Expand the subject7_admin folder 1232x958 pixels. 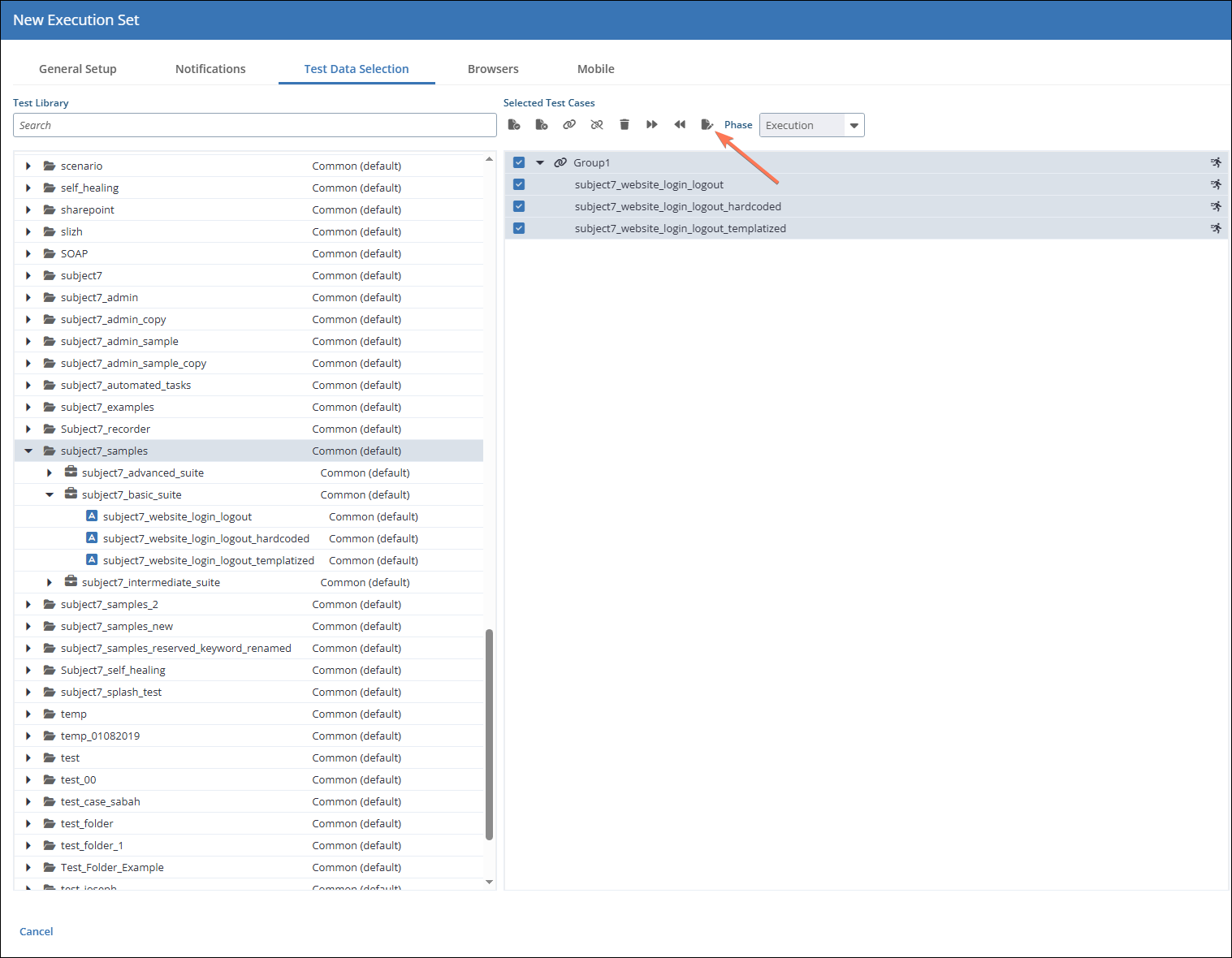click(28, 297)
